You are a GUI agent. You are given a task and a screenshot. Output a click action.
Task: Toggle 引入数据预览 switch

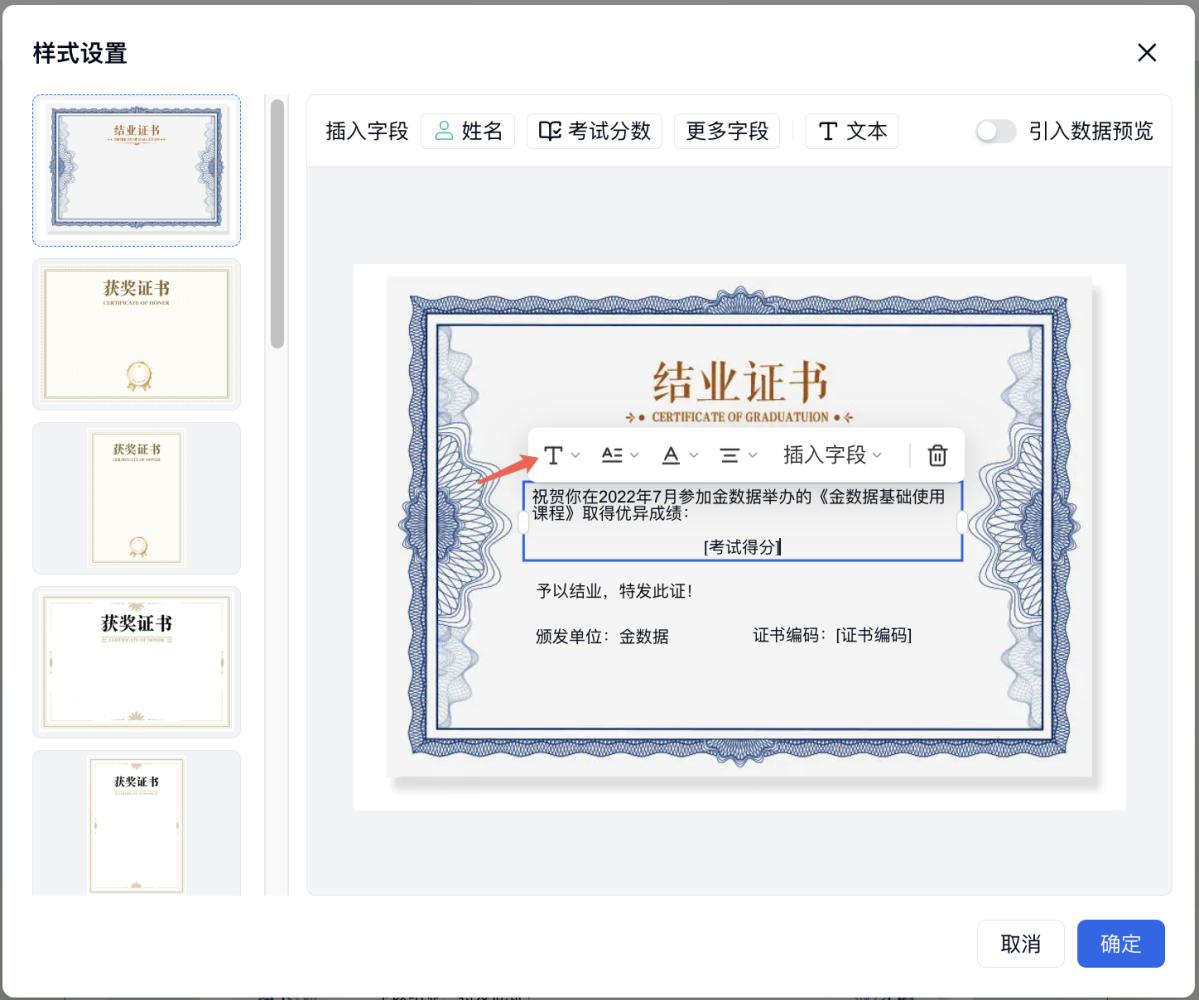click(x=996, y=131)
